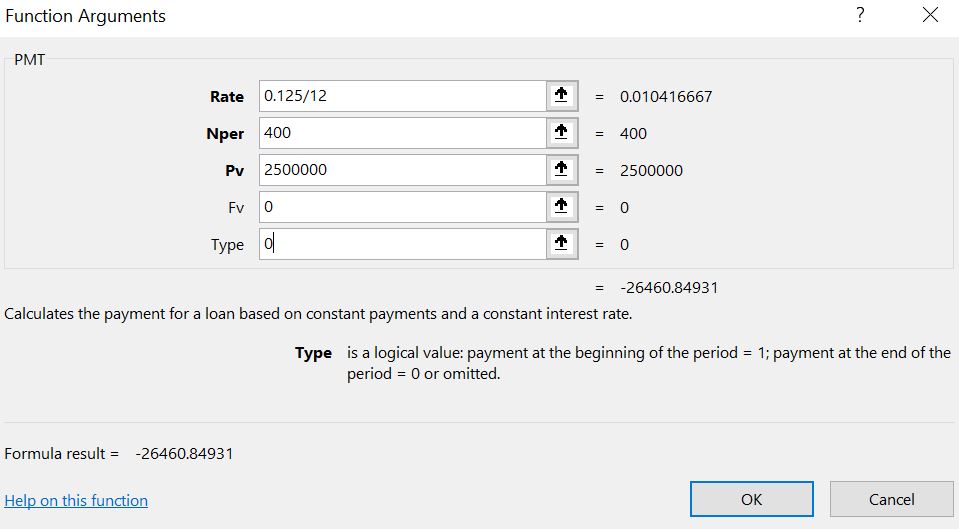The width and height of the screenshot is (959, 529).
Task: Click the Type field's range selector arrow
Action: 561,244
